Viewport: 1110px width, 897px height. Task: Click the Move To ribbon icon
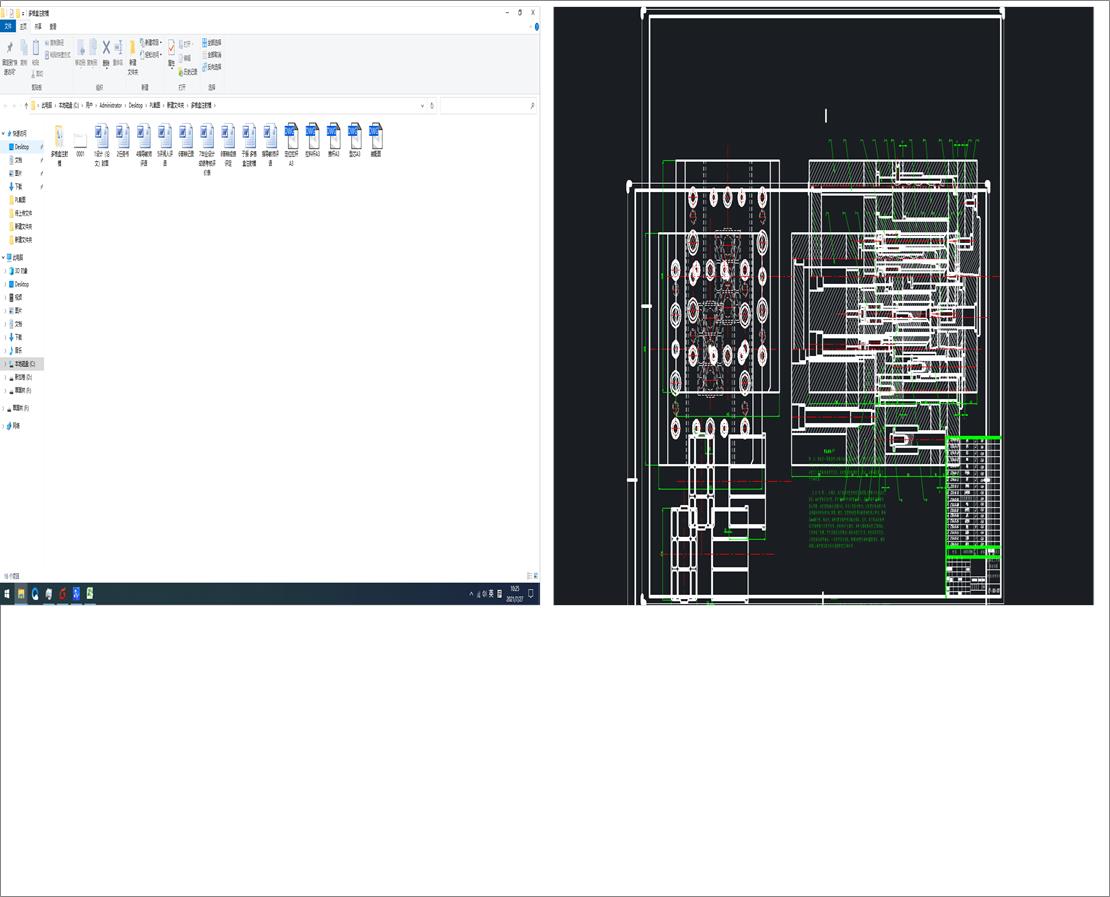click(x=80, y=49)
